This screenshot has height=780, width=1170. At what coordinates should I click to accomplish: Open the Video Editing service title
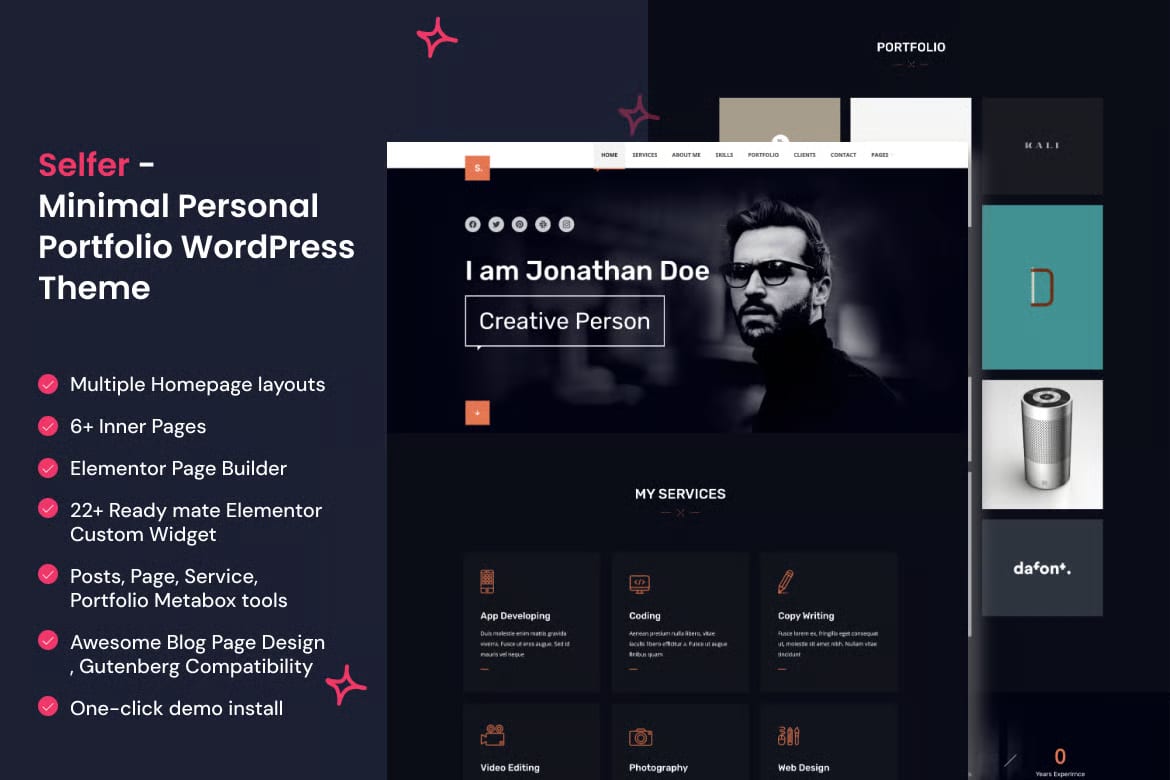(510, 767)
